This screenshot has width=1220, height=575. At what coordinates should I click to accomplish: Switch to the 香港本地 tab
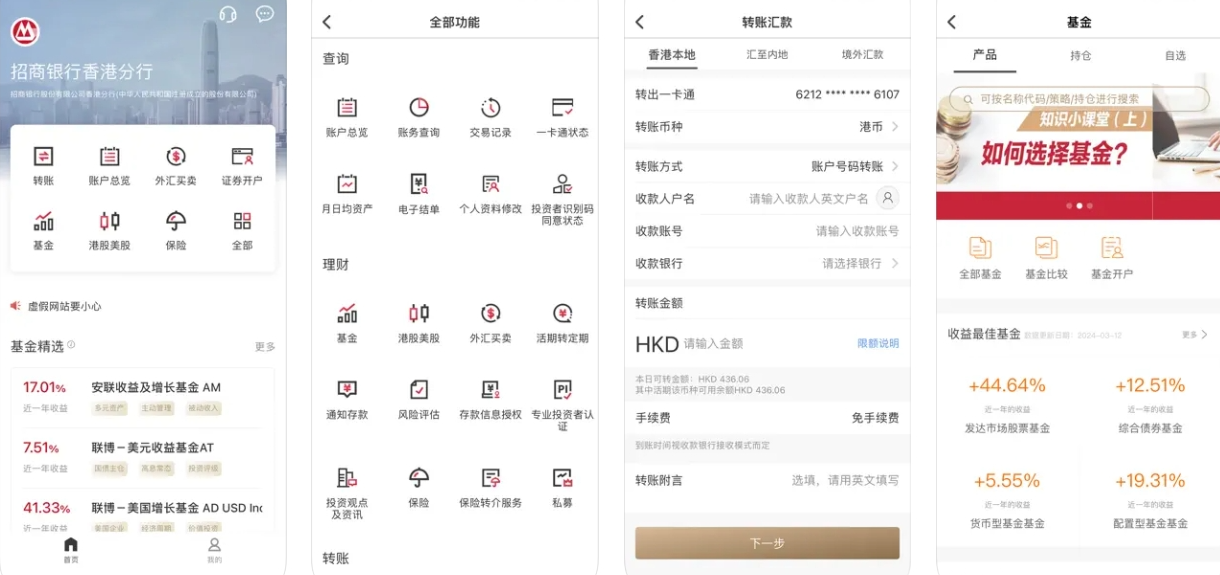click(x=672, y=55)
